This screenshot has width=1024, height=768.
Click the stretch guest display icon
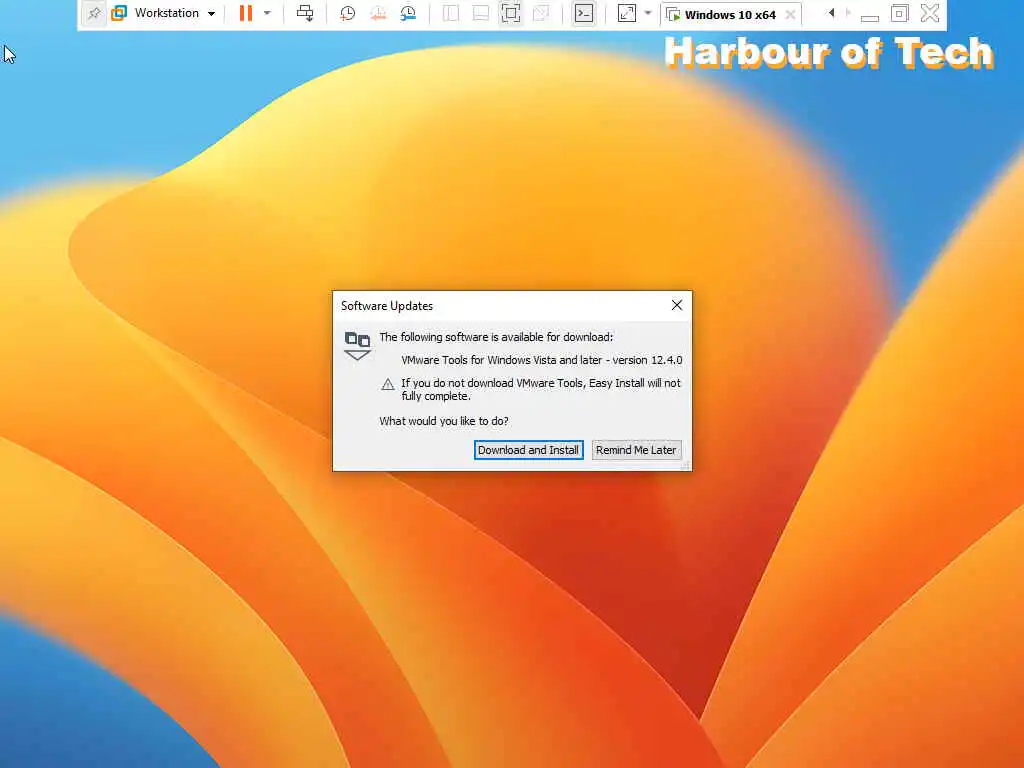click(626, 13)
